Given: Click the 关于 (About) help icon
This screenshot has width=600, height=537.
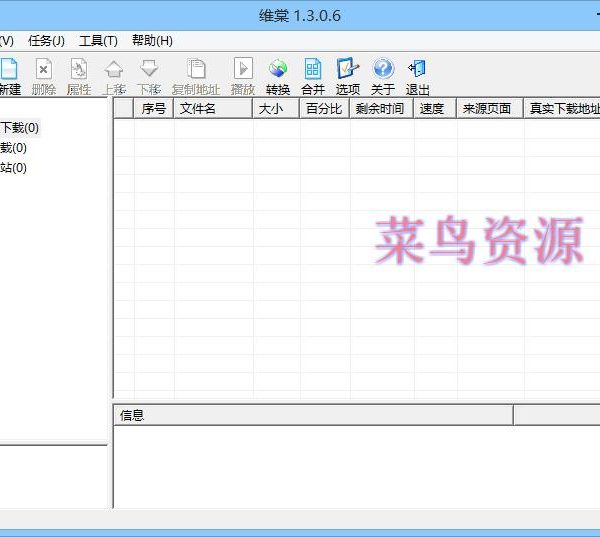Looking at the screenshot, I should coord(383,70).
